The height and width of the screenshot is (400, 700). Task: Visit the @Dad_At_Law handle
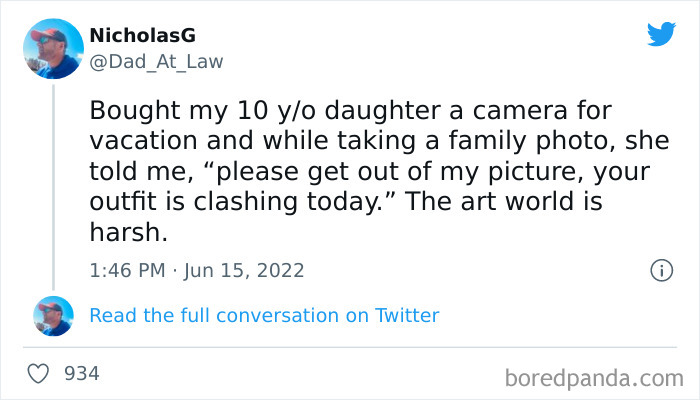click(156, 61)
